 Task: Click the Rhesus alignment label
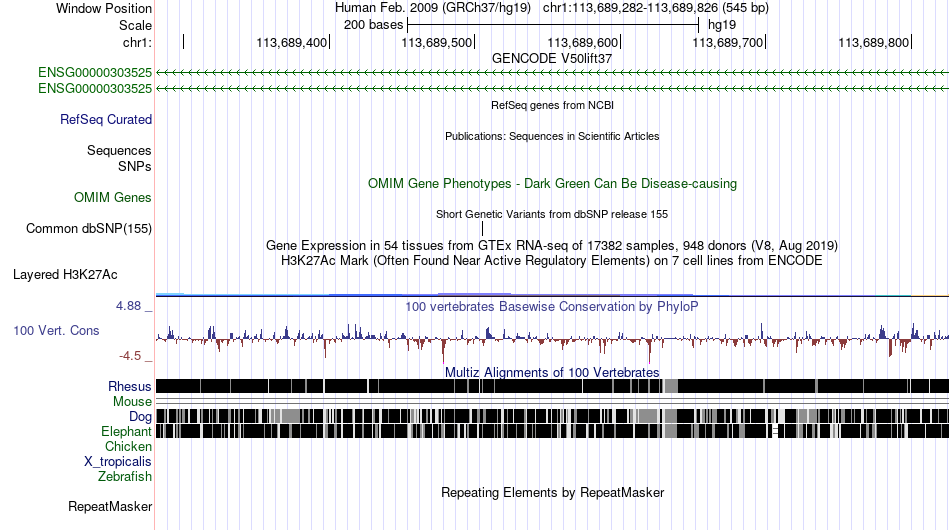129,386
